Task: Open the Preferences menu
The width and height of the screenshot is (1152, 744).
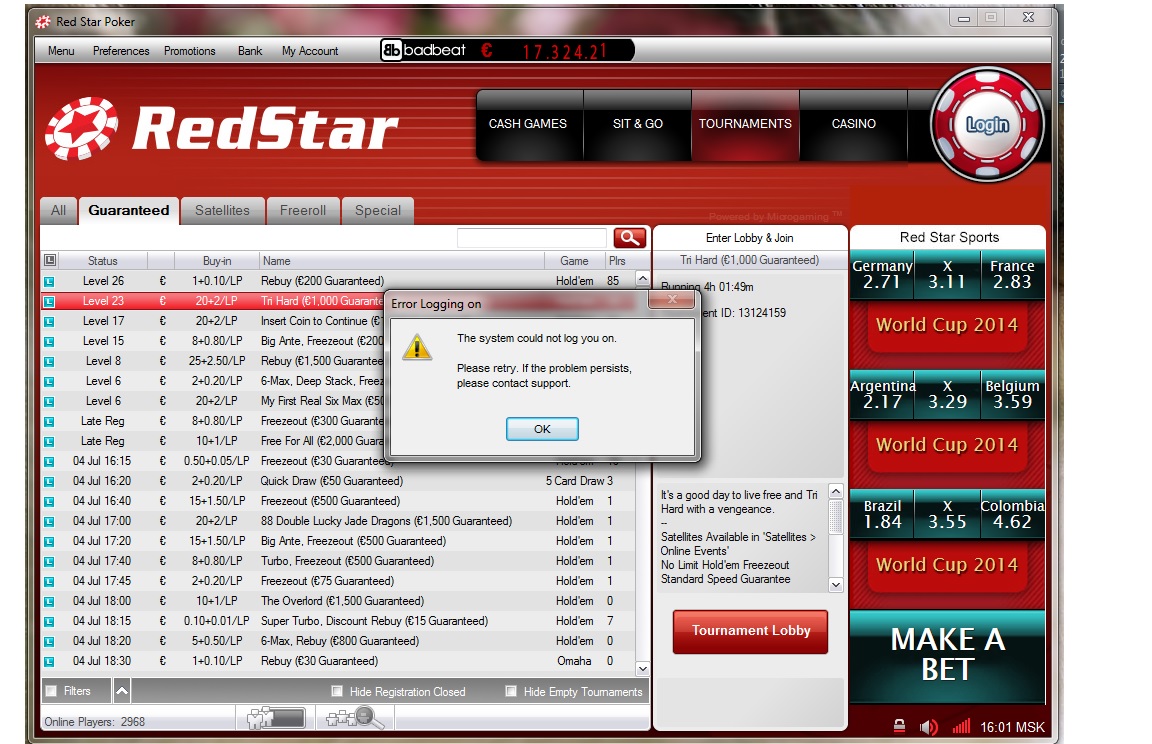Action: coord(121,51)
